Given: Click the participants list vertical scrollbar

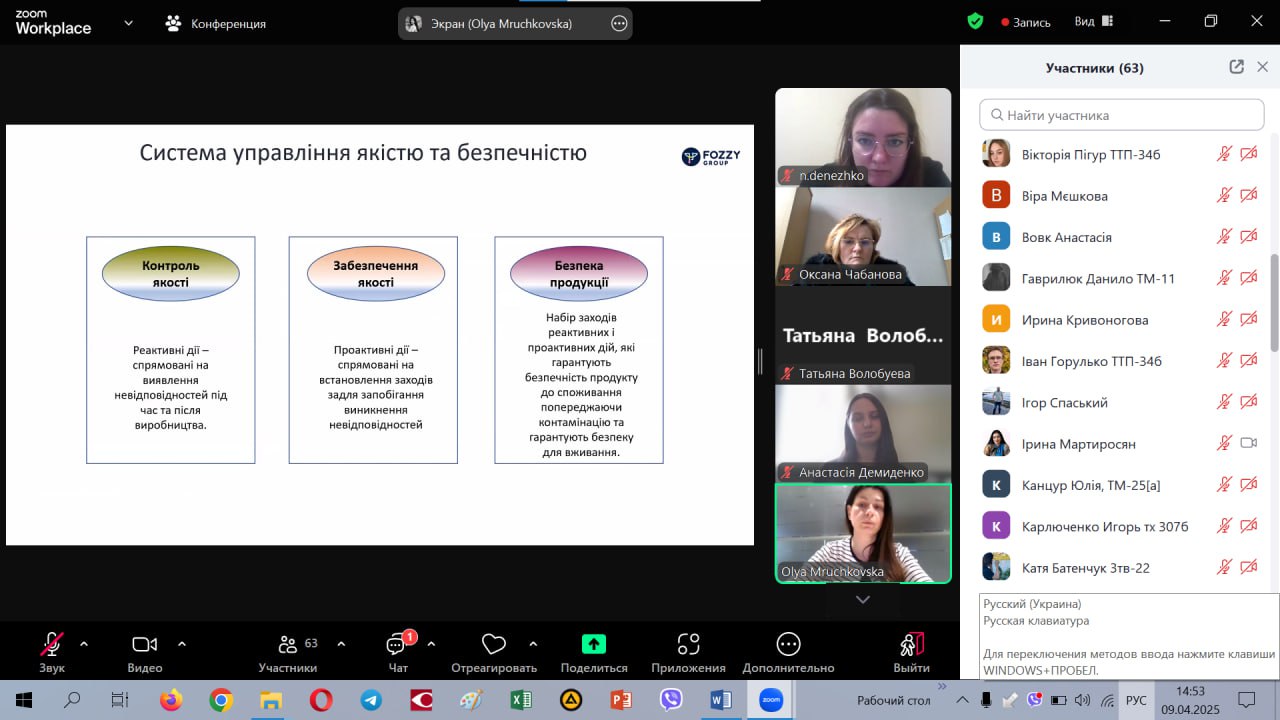Looking at the screenshot, I should [1274, 302].
